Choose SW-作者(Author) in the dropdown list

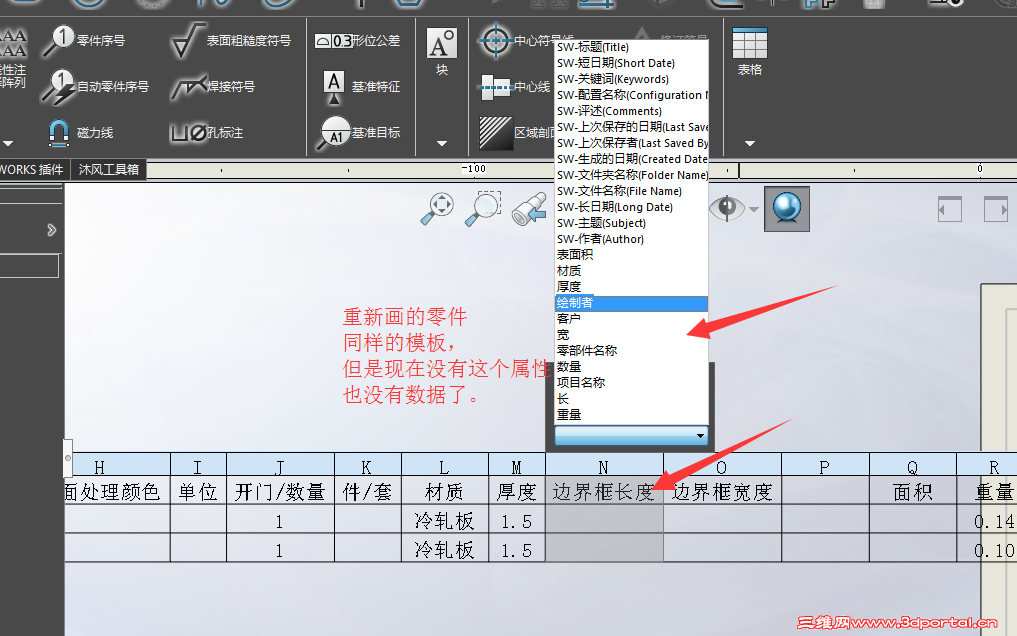tap(631, 239)
